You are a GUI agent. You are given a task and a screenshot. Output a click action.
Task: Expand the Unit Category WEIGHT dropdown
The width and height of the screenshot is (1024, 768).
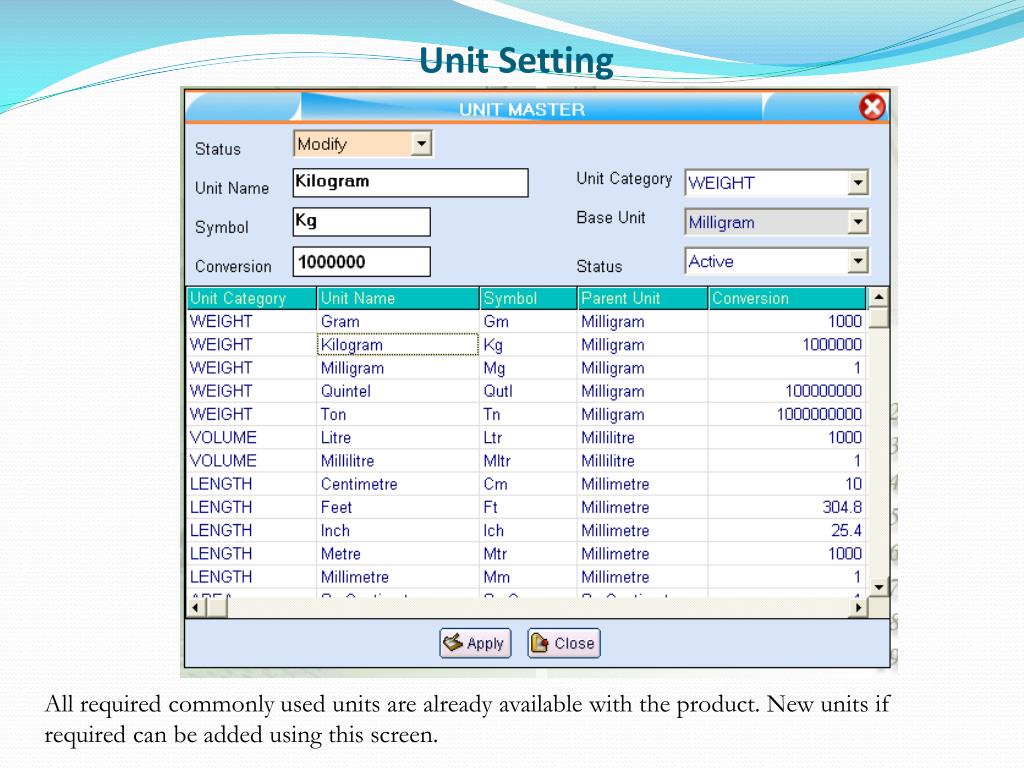pos(858,183)
